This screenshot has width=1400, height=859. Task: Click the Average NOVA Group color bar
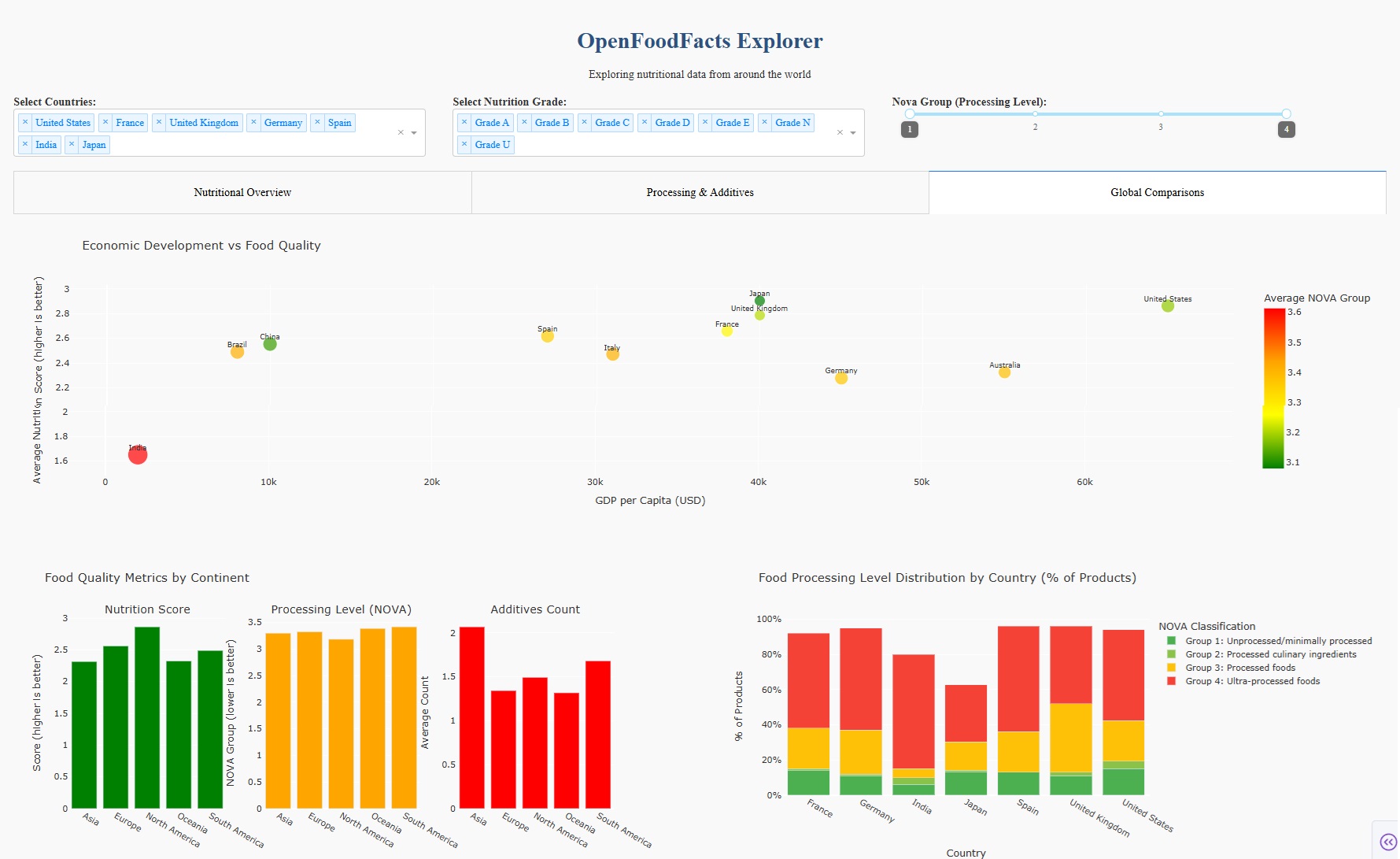point(1273,388)
